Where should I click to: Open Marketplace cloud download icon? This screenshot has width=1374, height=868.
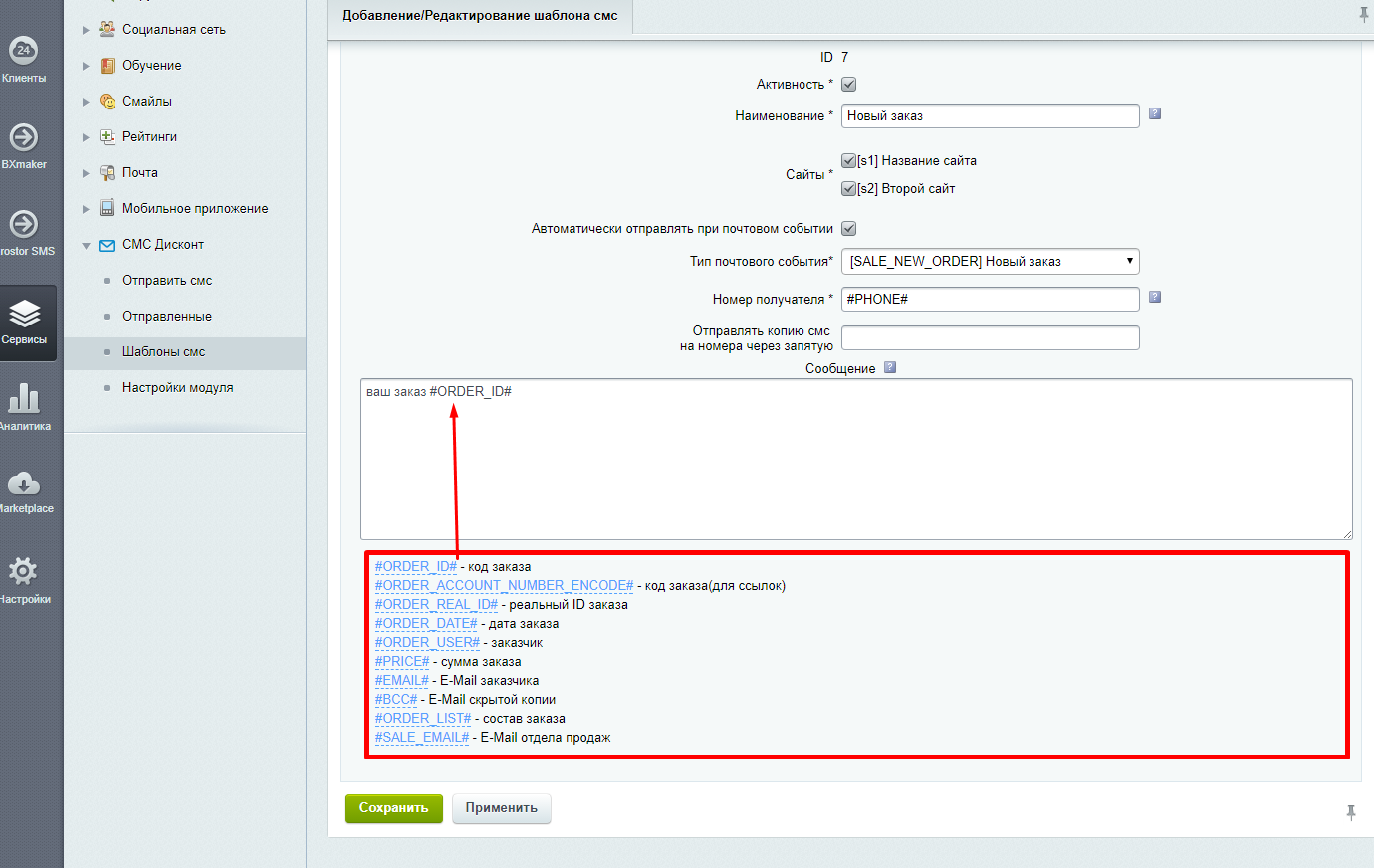coord(24,490)
